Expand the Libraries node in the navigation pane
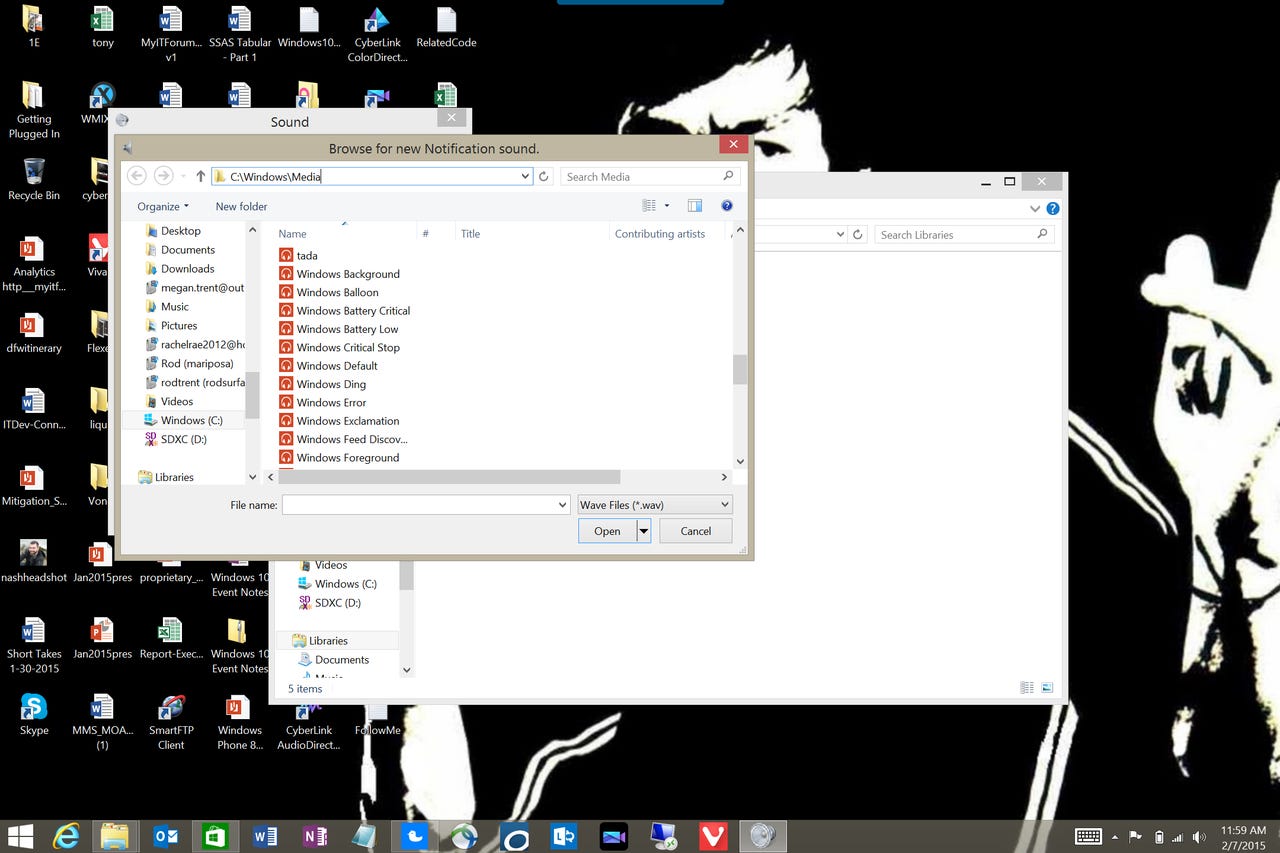Screen dimensions: 1280x853 click(x=139, y=477)
